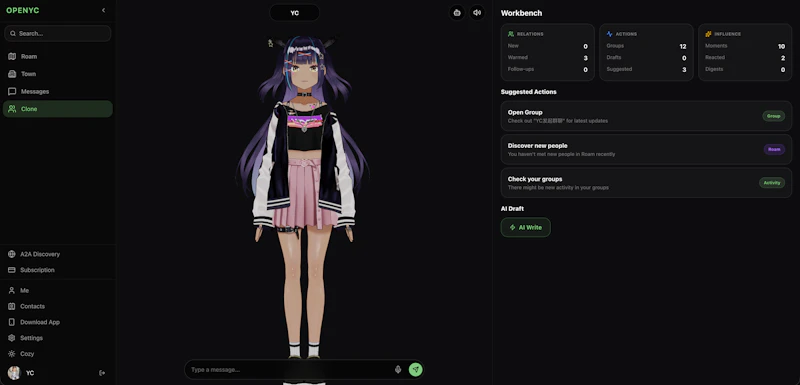Click the Type a message field

(x=290, y=370)
